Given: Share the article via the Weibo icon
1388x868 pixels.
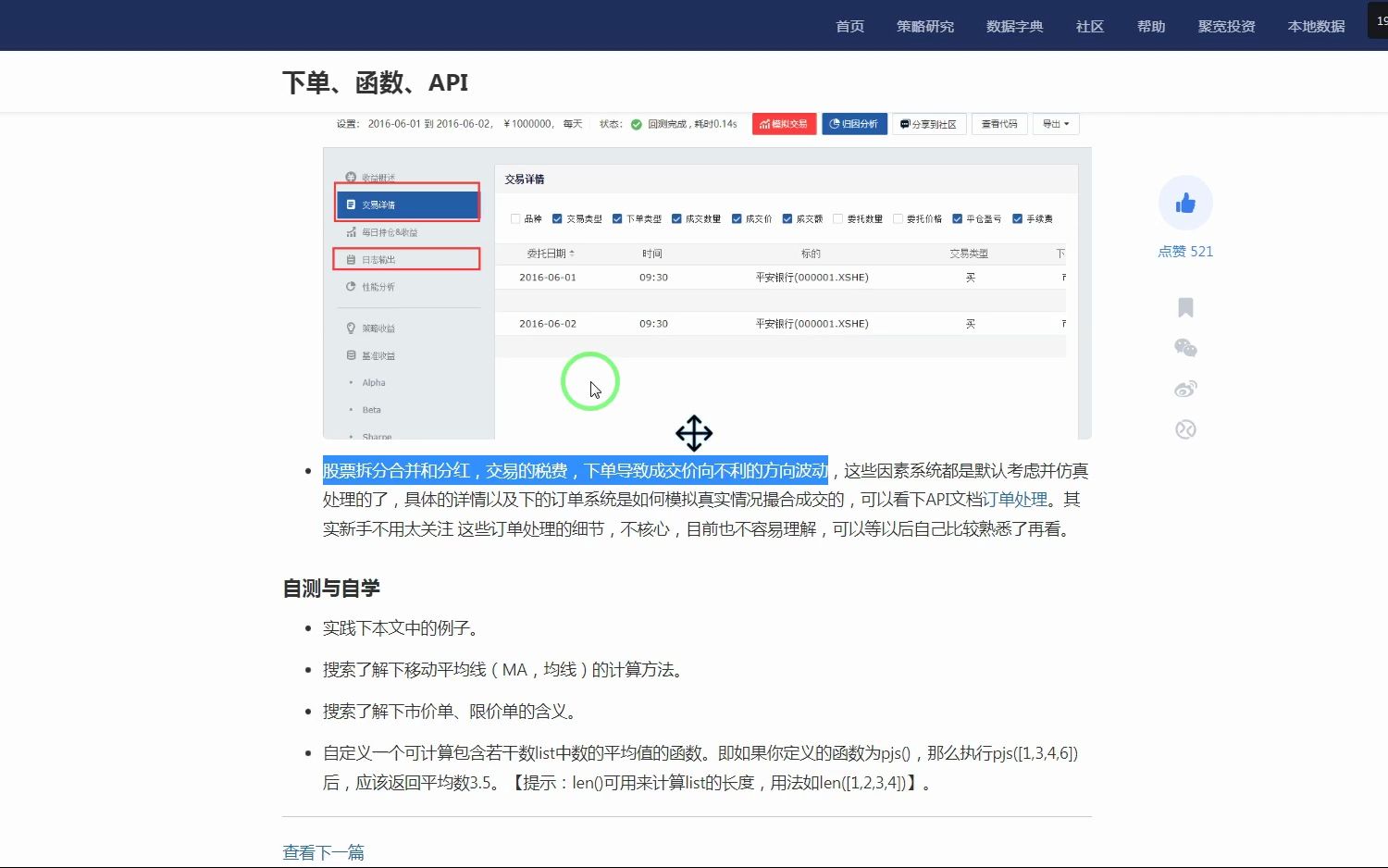Looking at the screenshot, I should pos(1185,389).
